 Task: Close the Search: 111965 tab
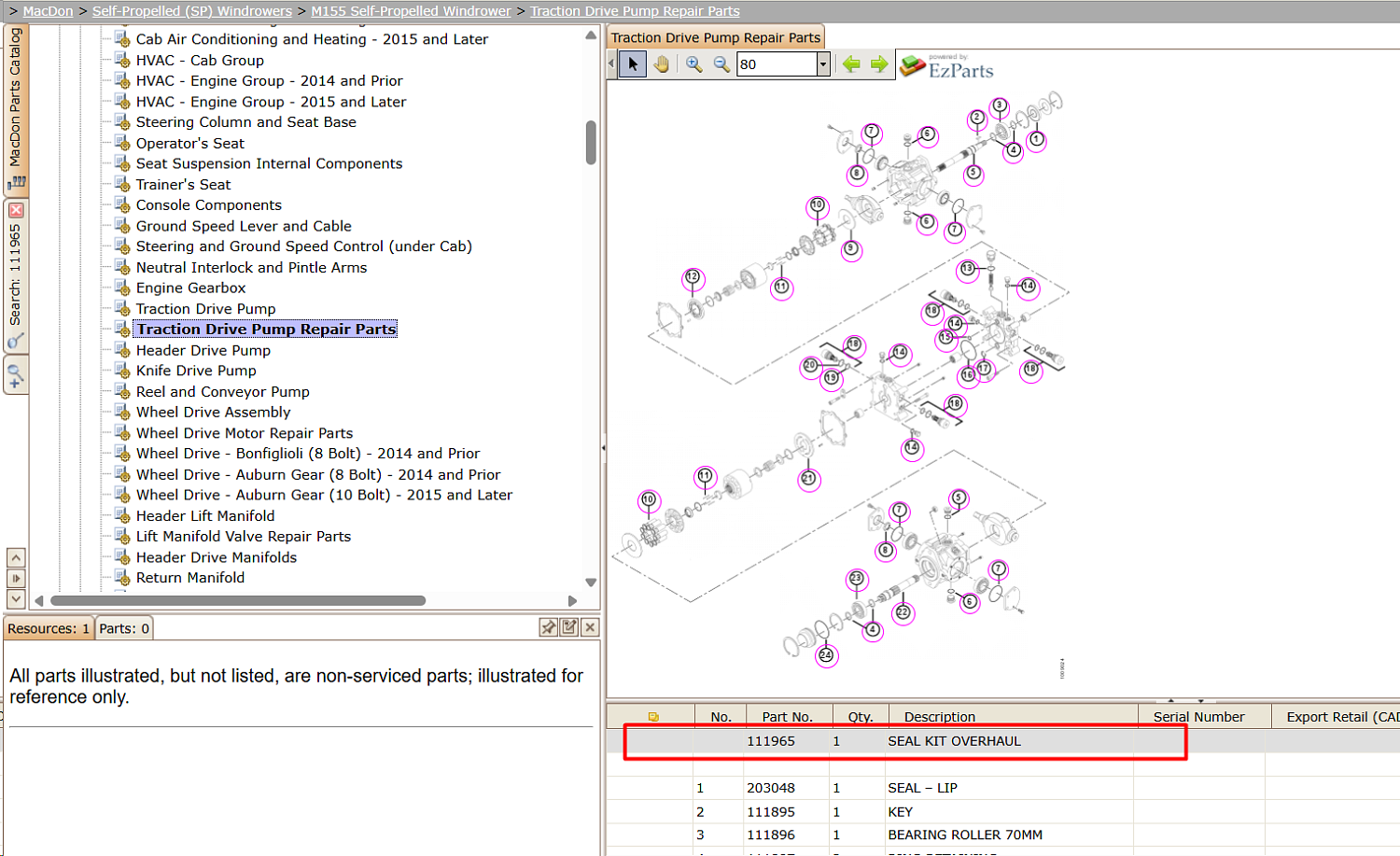pyautogui.click(x=16, y=210)
